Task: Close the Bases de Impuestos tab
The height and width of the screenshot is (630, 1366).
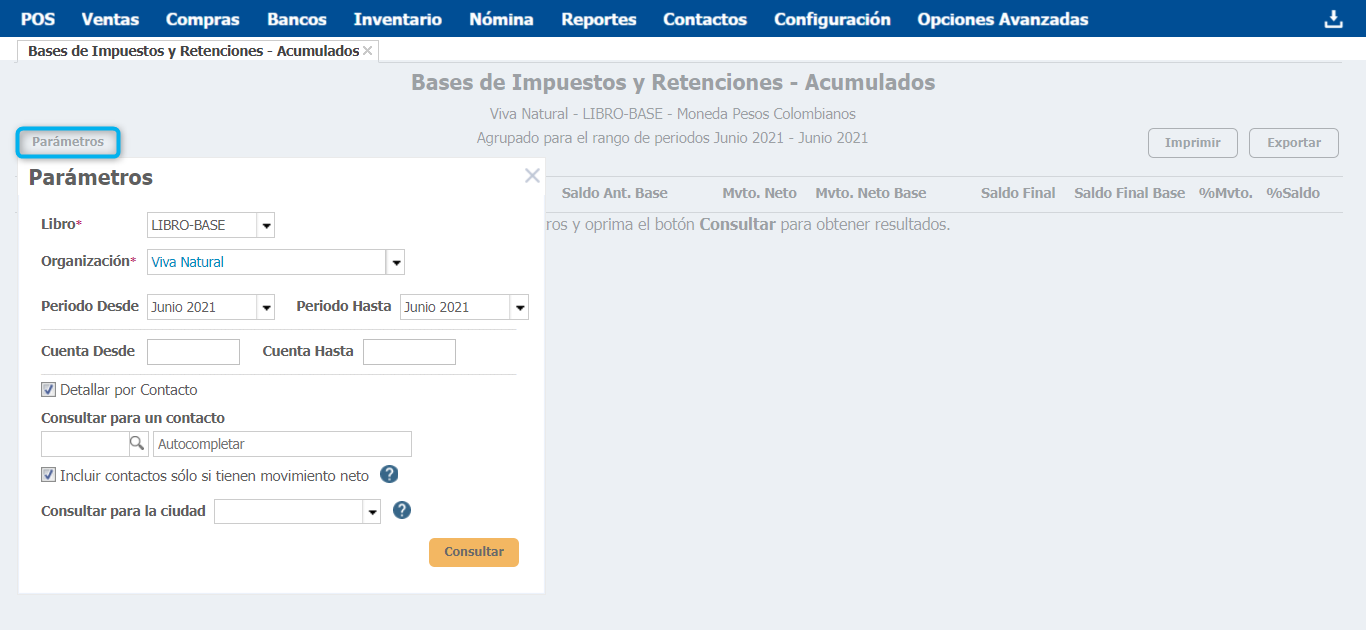Action: click(368, 51)
